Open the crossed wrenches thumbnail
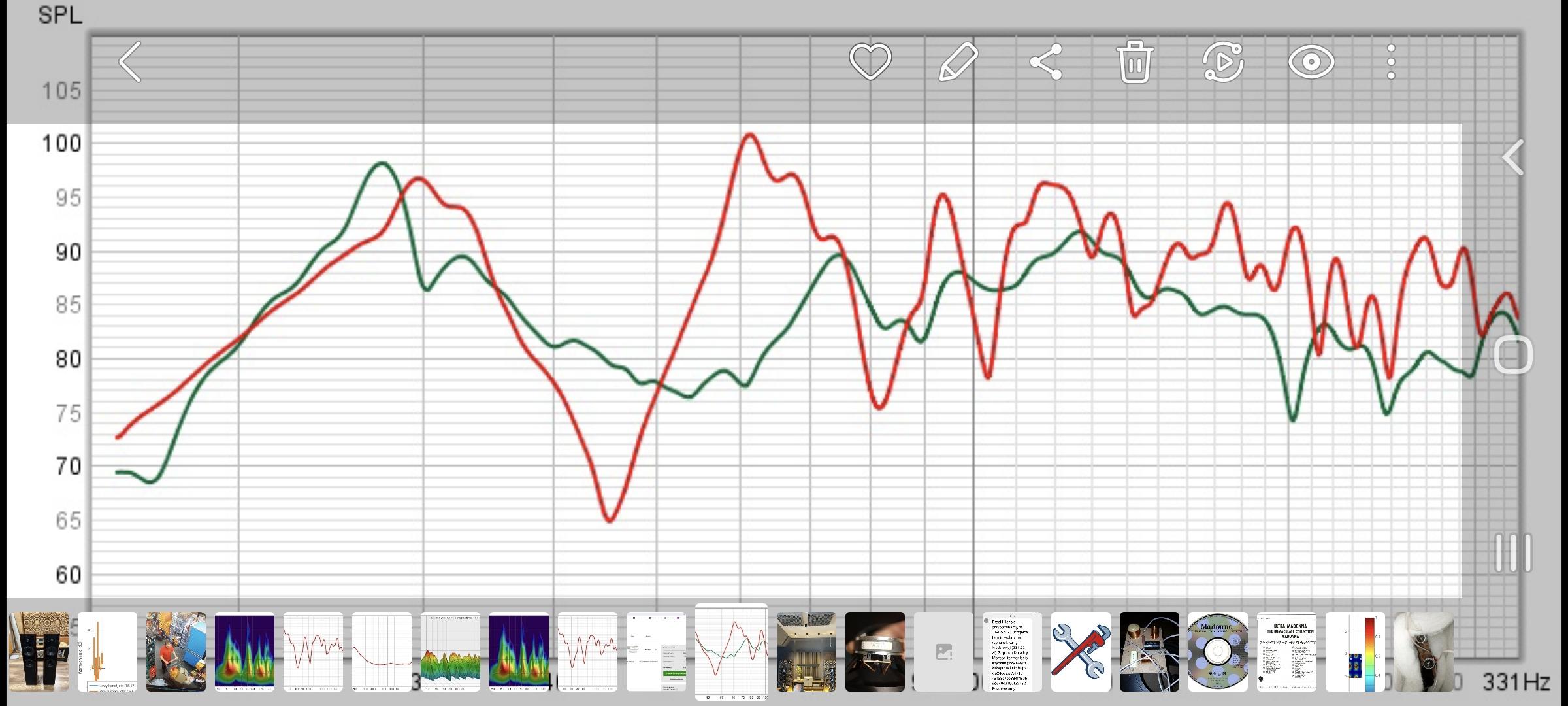Screen dimensions: 1568x706 click(1081, 652)
